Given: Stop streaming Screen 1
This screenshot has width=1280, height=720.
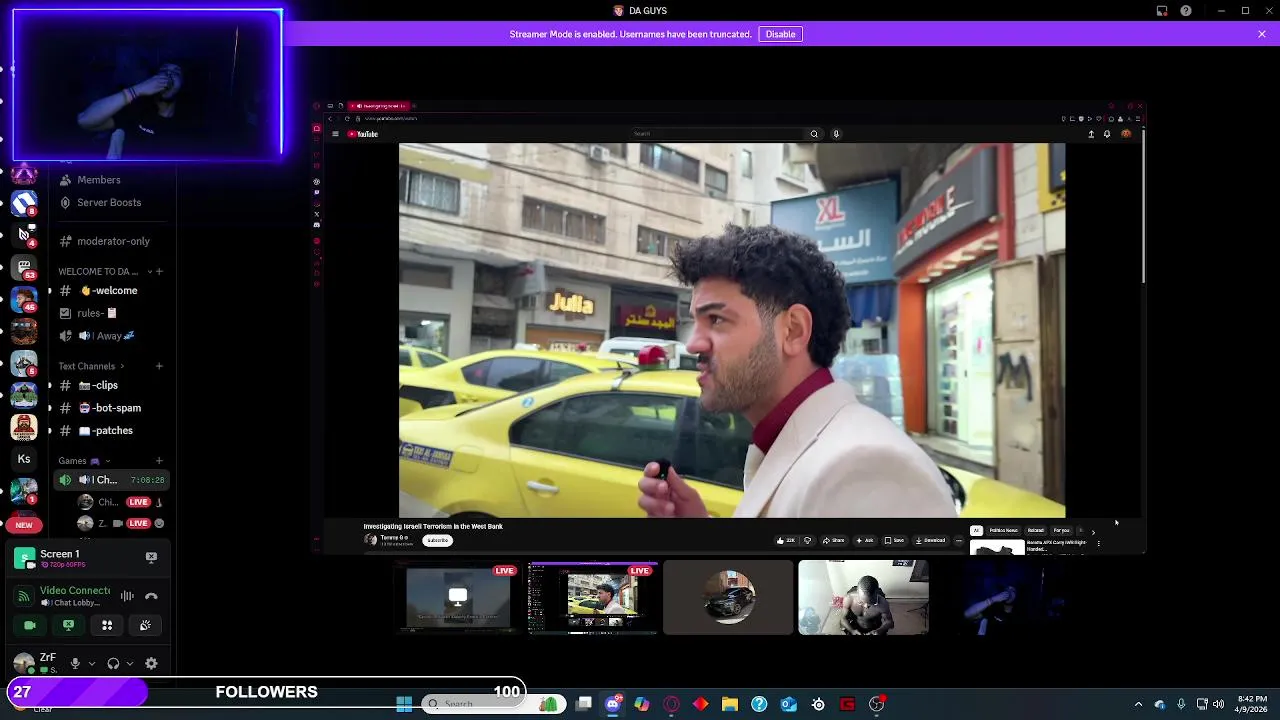Looking at the screenshot, I should click(x=151, y=557).
